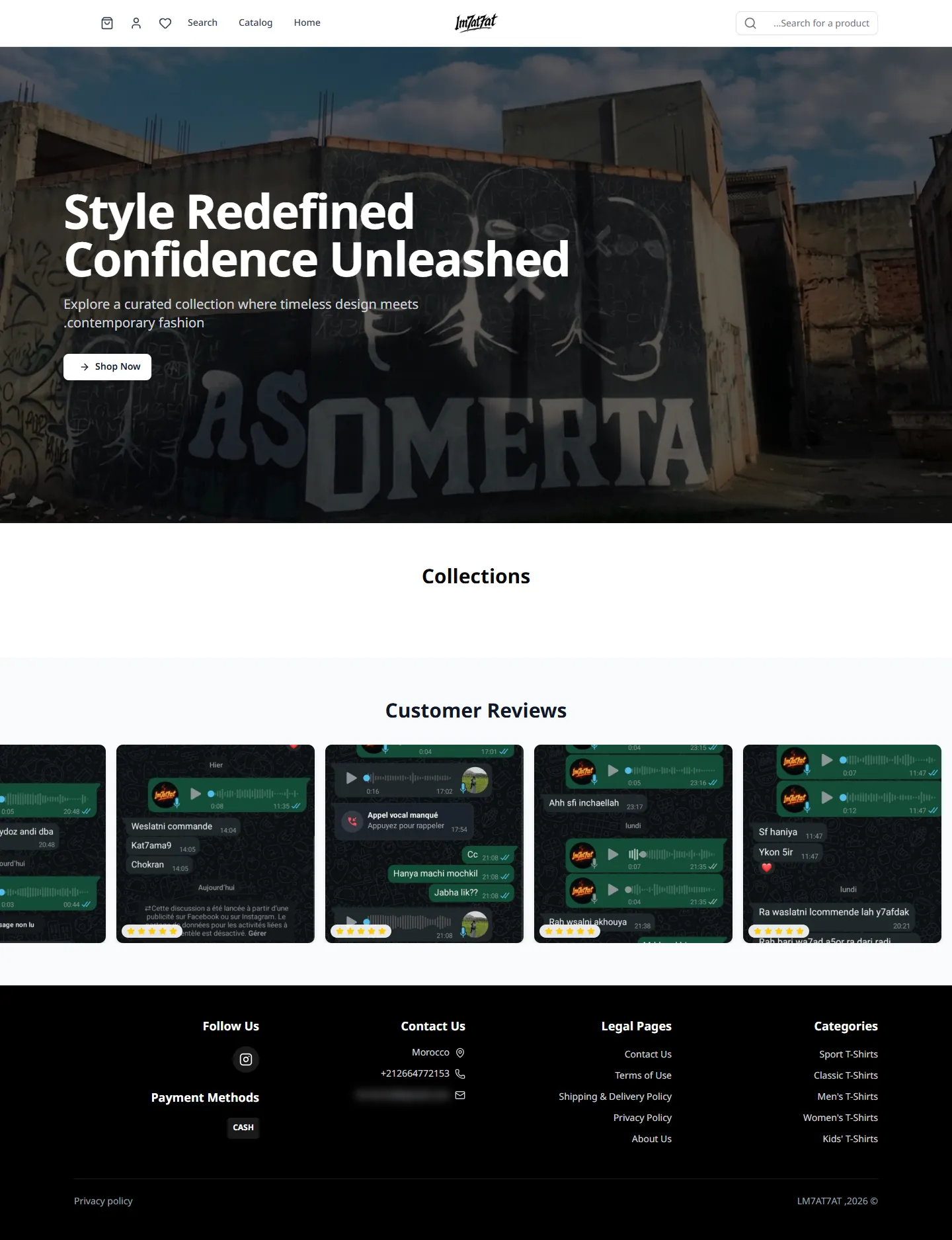
Task: Open Search in the top navigation
Action: 202,22
